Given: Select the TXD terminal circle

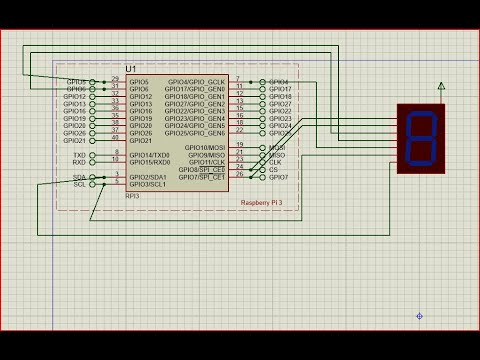Looking at the screenshot, I should (x=92, y=155).
